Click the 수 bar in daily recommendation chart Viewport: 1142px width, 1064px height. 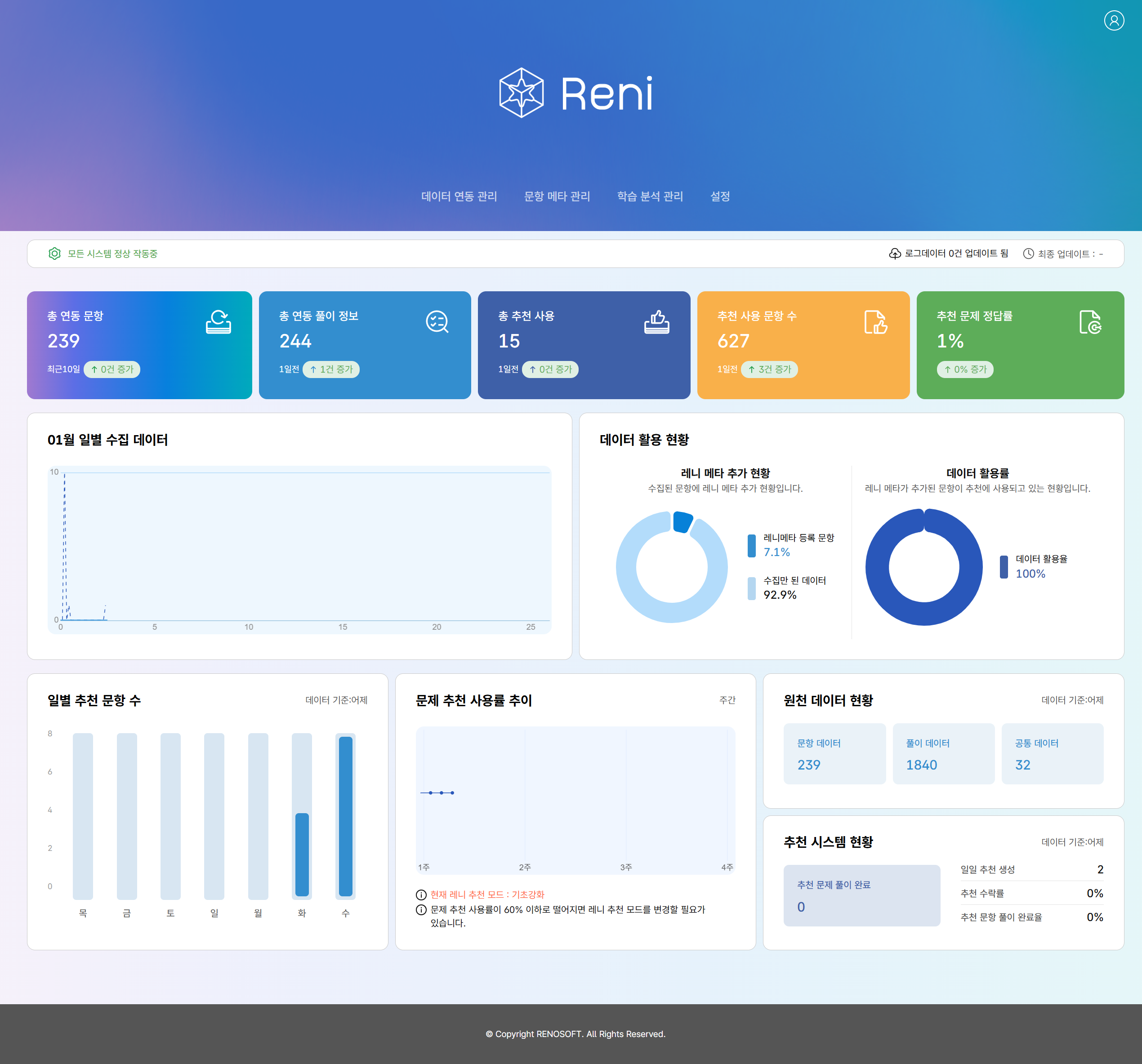(x=345, y=815)
